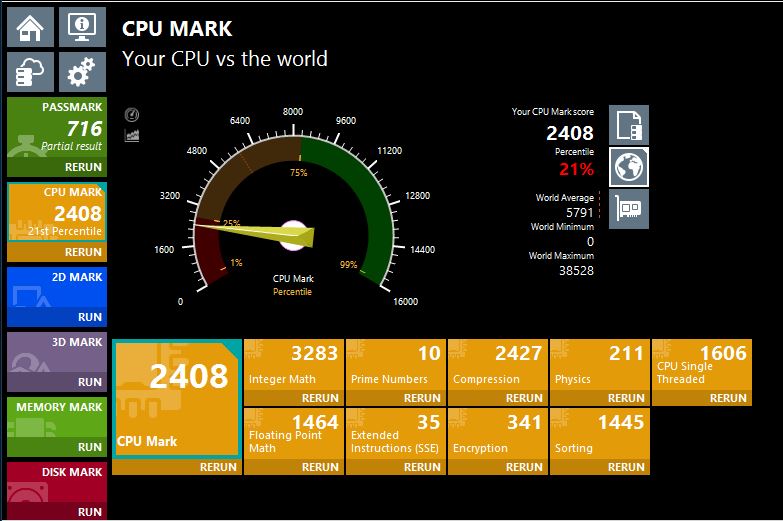Viewport: 783px width, 521px height.
Task: Click the hardware card comparison icon
Action: (x=629, y=208)
